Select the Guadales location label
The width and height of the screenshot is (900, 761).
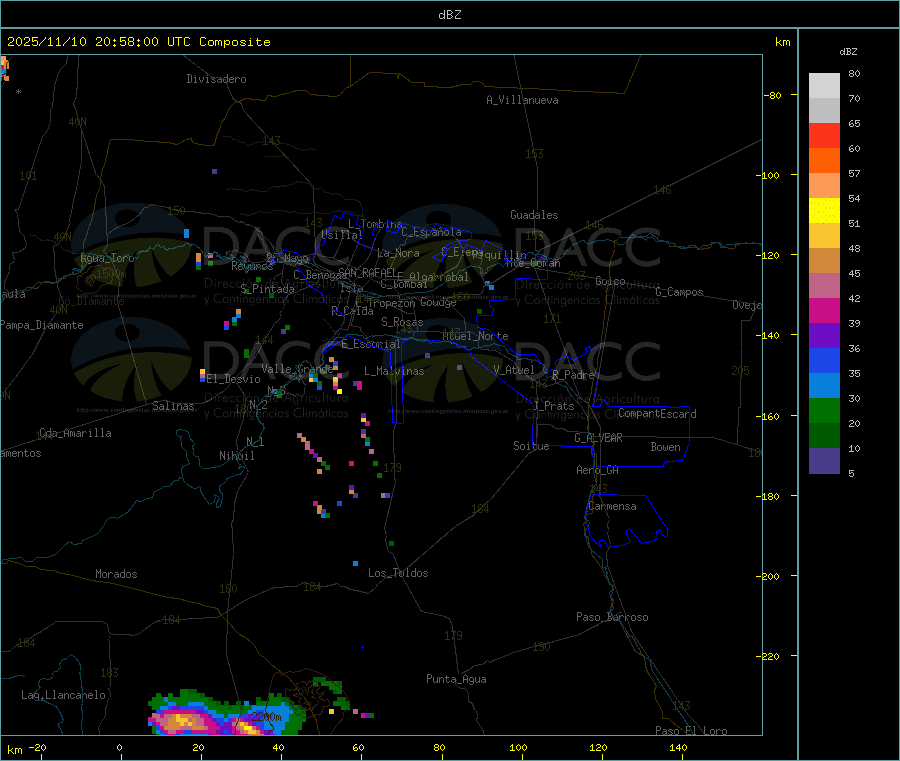(534, 215)
